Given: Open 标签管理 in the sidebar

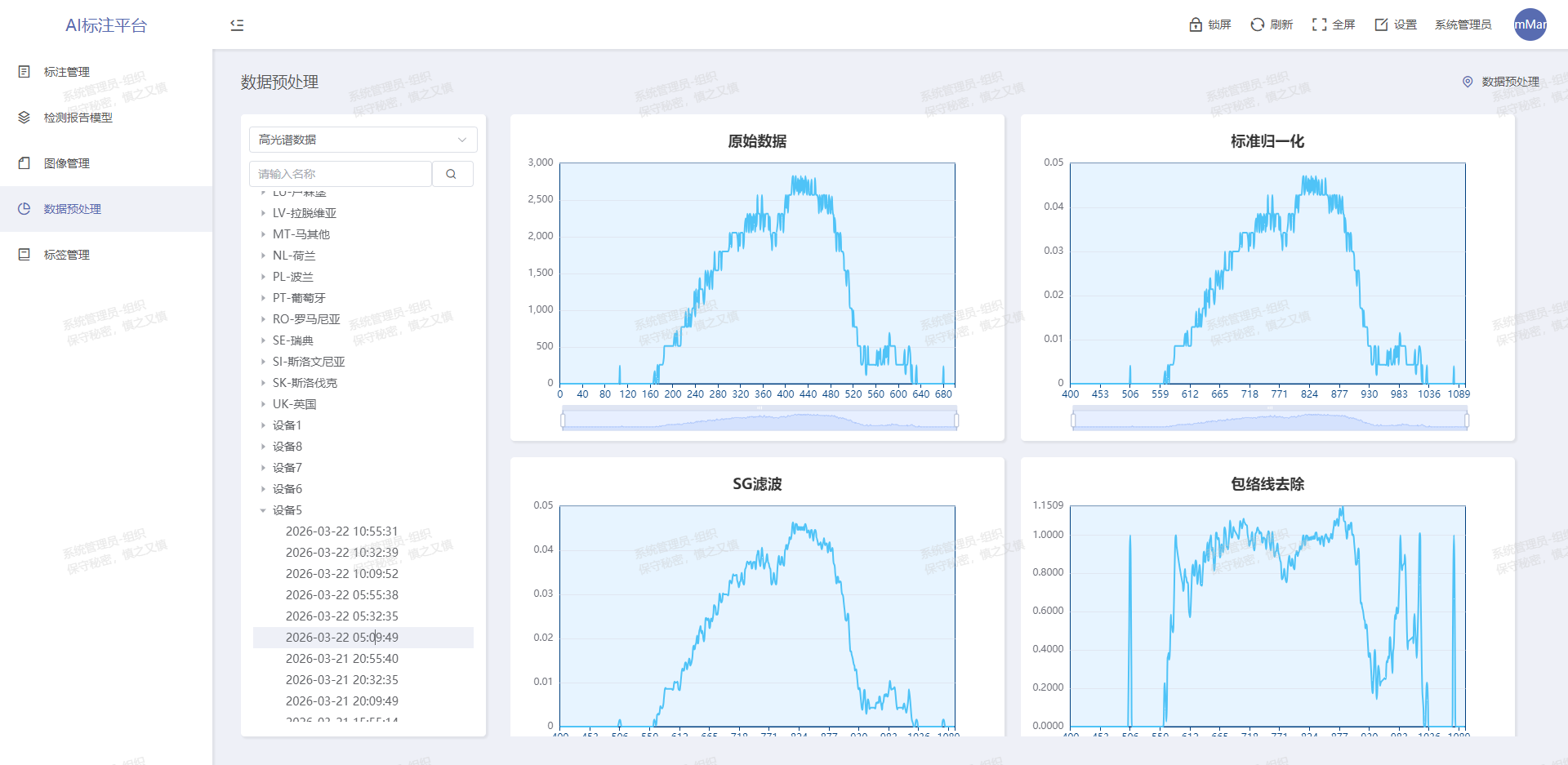Looking at the screenshot, I should (x=67, y=255).
